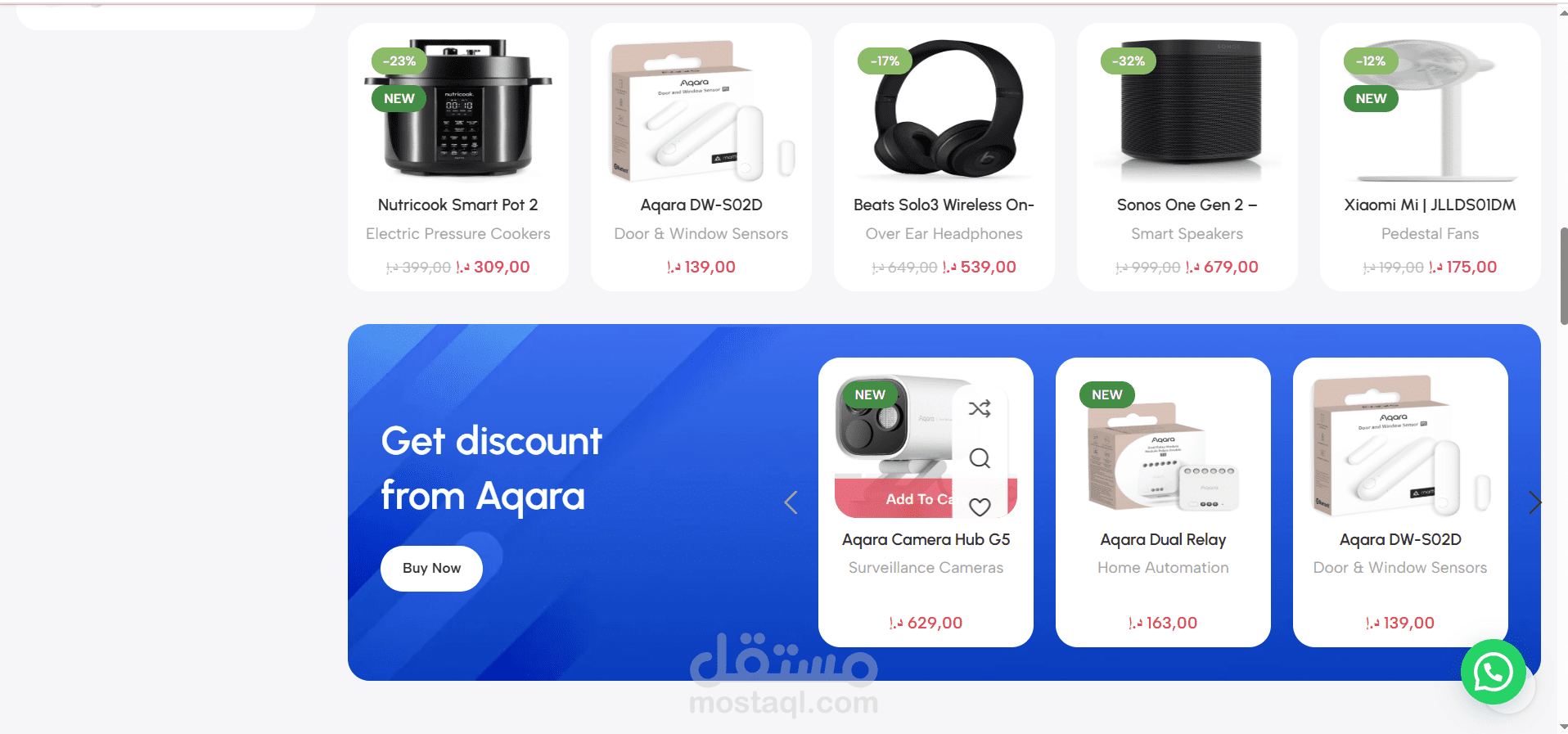Open Beats Solo3 Wireless product link
This screenshot has height=734, width=1568.
tap(944, 205)
